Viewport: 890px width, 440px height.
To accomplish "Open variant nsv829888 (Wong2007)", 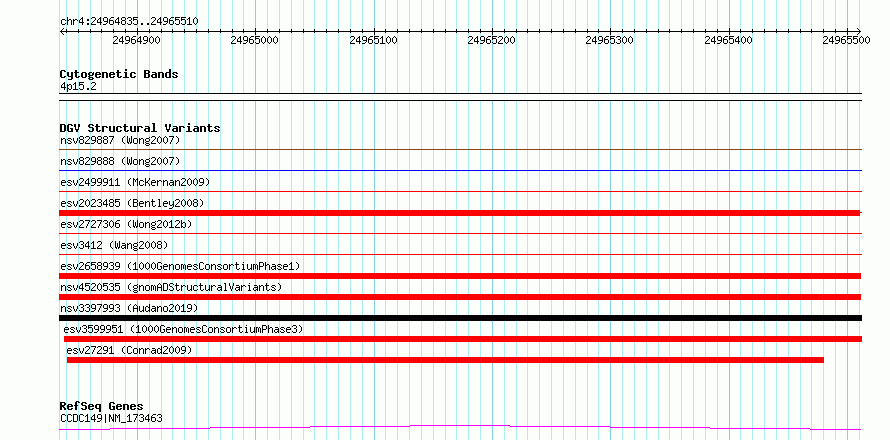I will point(120,161).
